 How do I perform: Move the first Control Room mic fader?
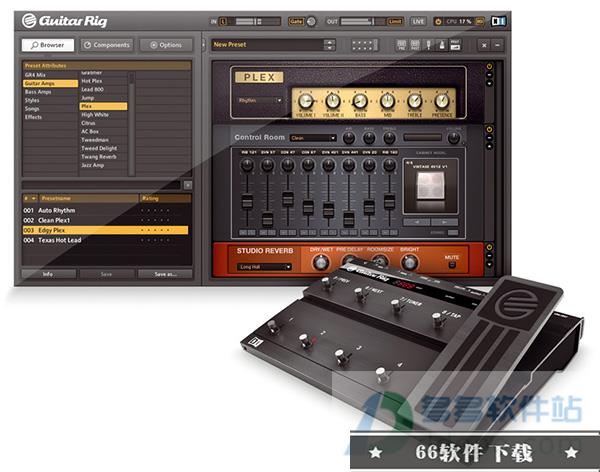(247, 201)
